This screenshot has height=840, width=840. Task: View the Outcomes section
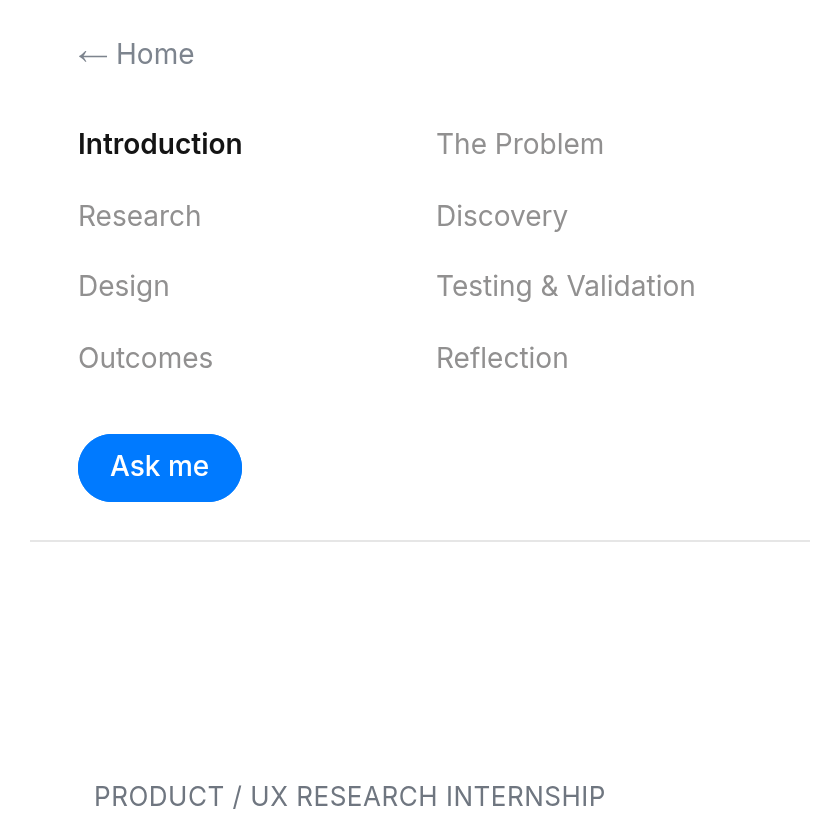pos(146,358)
